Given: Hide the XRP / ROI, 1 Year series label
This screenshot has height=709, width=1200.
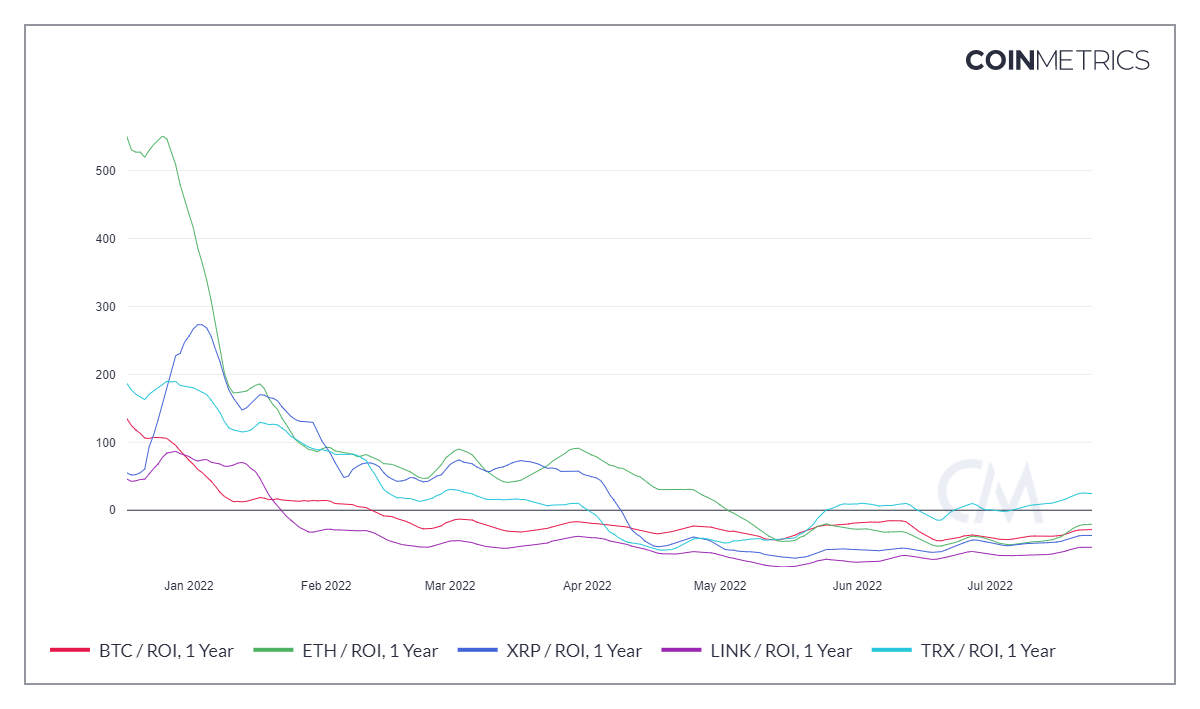Looking at the screenshot, I should [x=574, y=651].
